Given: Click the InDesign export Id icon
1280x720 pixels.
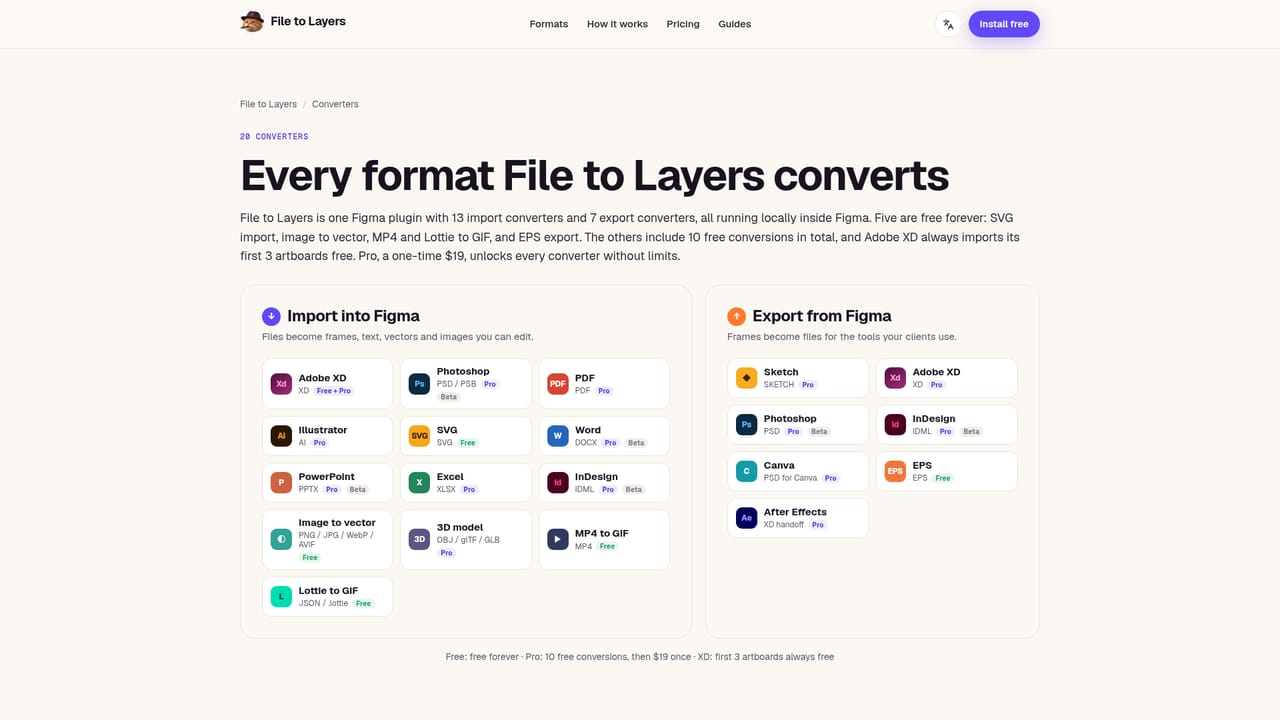Looking at the screenshot, I should pos(896,425).
